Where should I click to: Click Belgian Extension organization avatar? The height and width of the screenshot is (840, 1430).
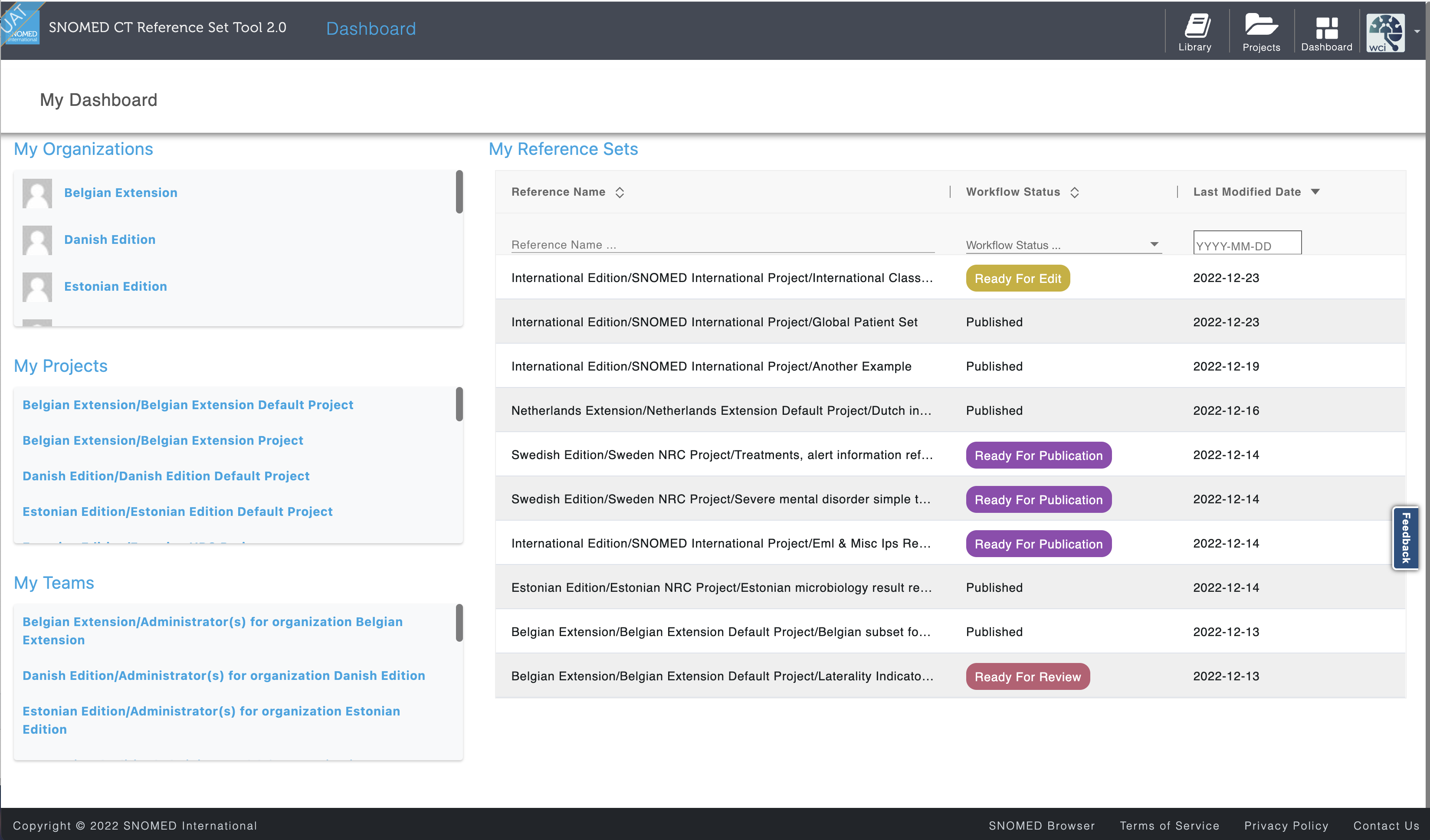tap(37, 193)
